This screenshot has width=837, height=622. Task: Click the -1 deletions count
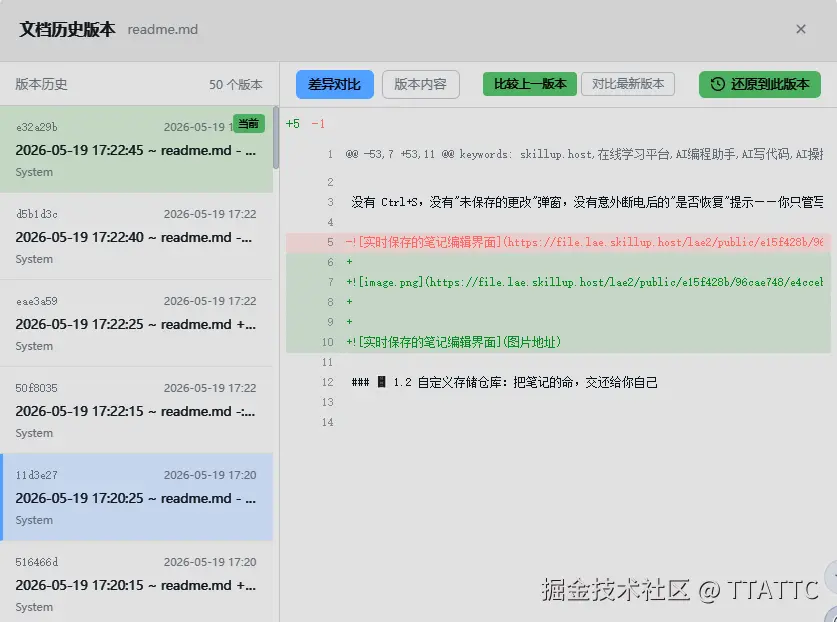coord(318,124)
